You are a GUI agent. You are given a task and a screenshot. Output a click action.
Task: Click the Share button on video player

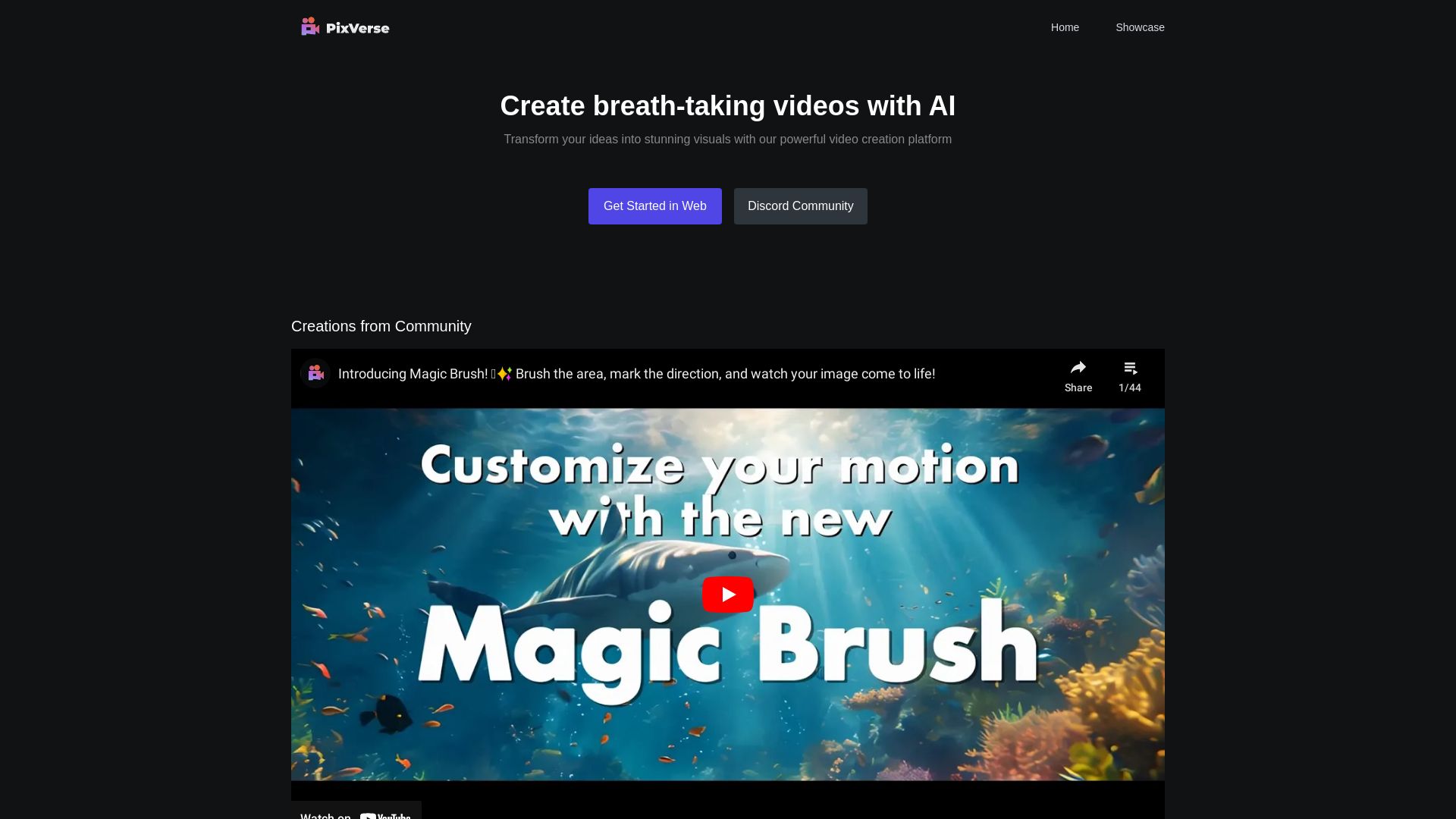(1078, 375)
